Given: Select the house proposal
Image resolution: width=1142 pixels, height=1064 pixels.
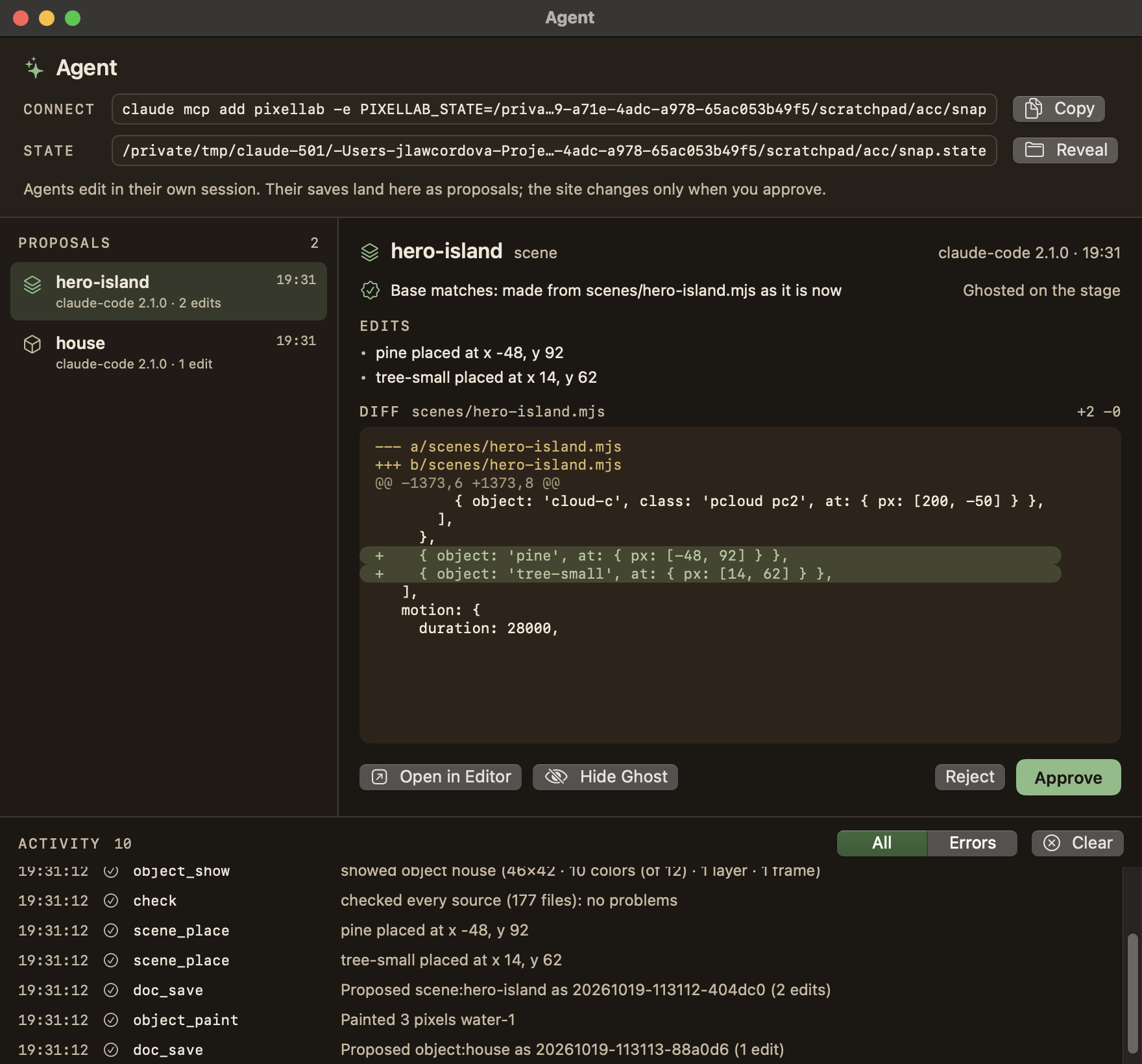Looking at the screenshot, I should coord(169,352).
